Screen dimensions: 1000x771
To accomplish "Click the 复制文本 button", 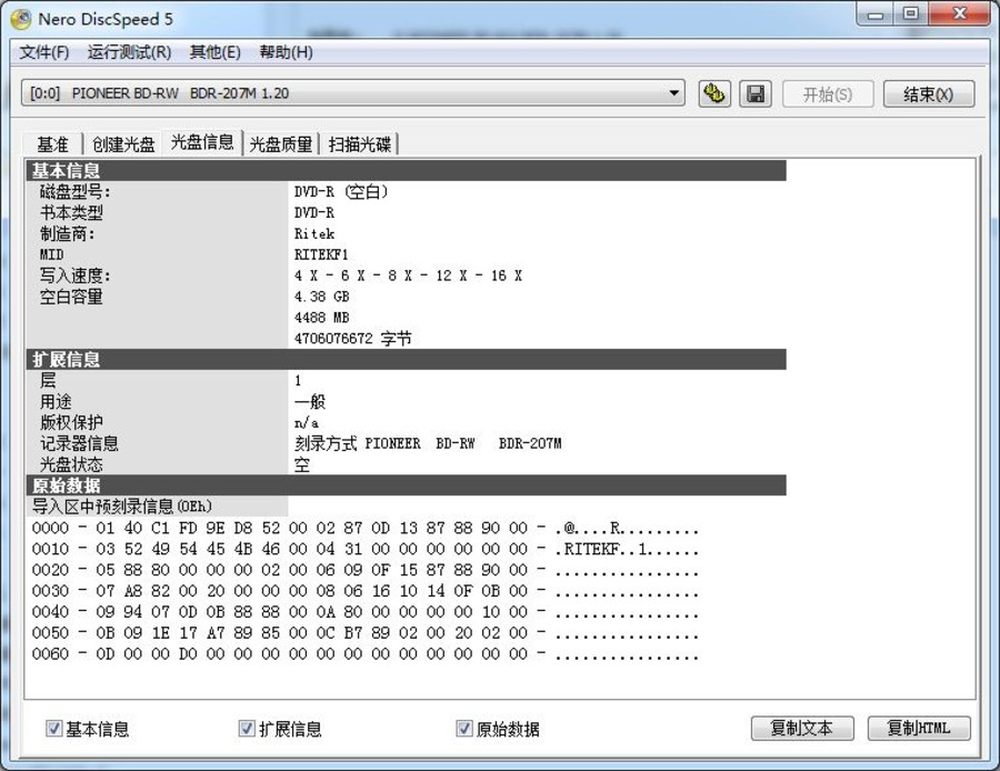I will tap(802, 728).
